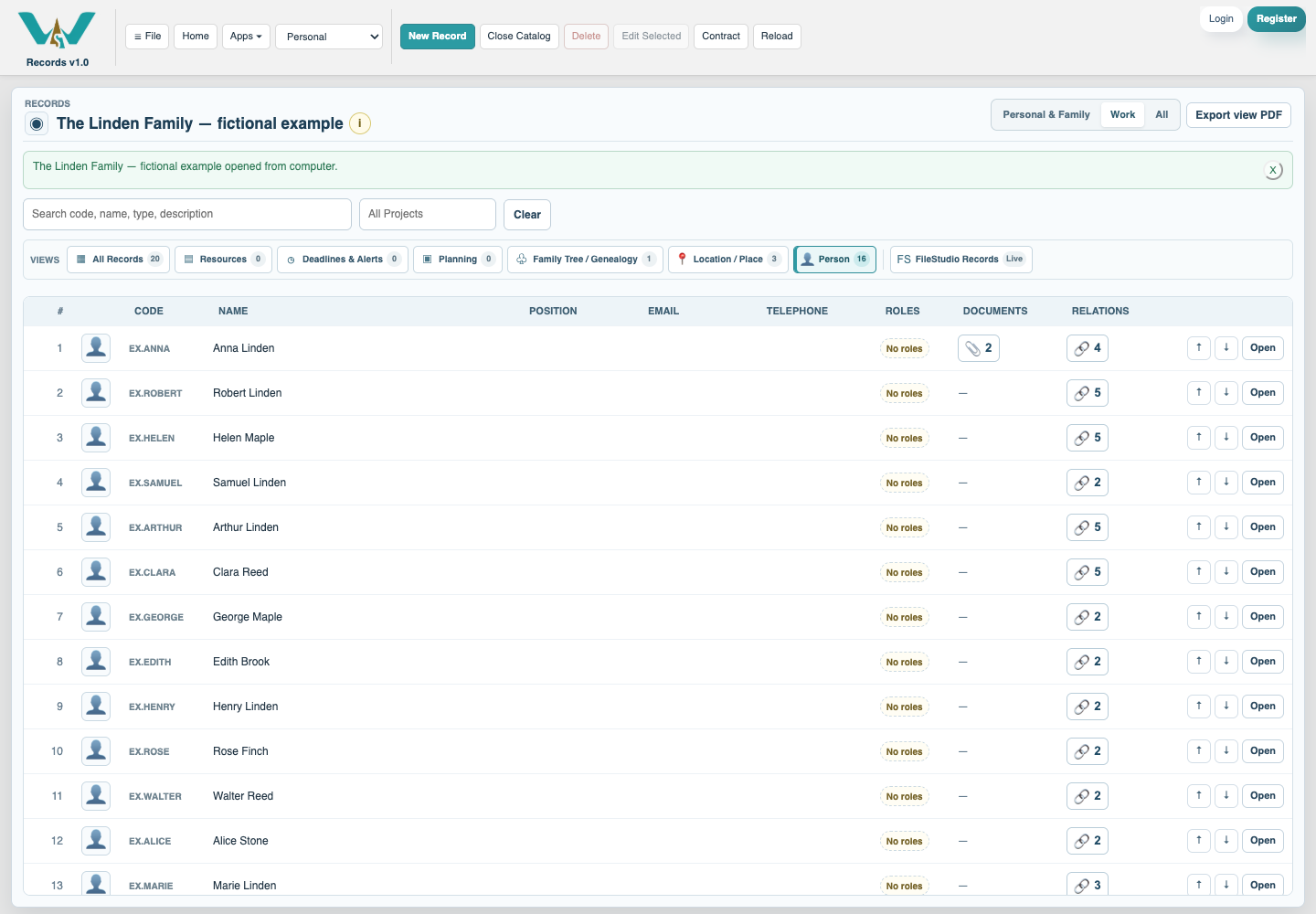1316x914 pixels.
Task: Move George Maple row down
Action: [1226, 617]
